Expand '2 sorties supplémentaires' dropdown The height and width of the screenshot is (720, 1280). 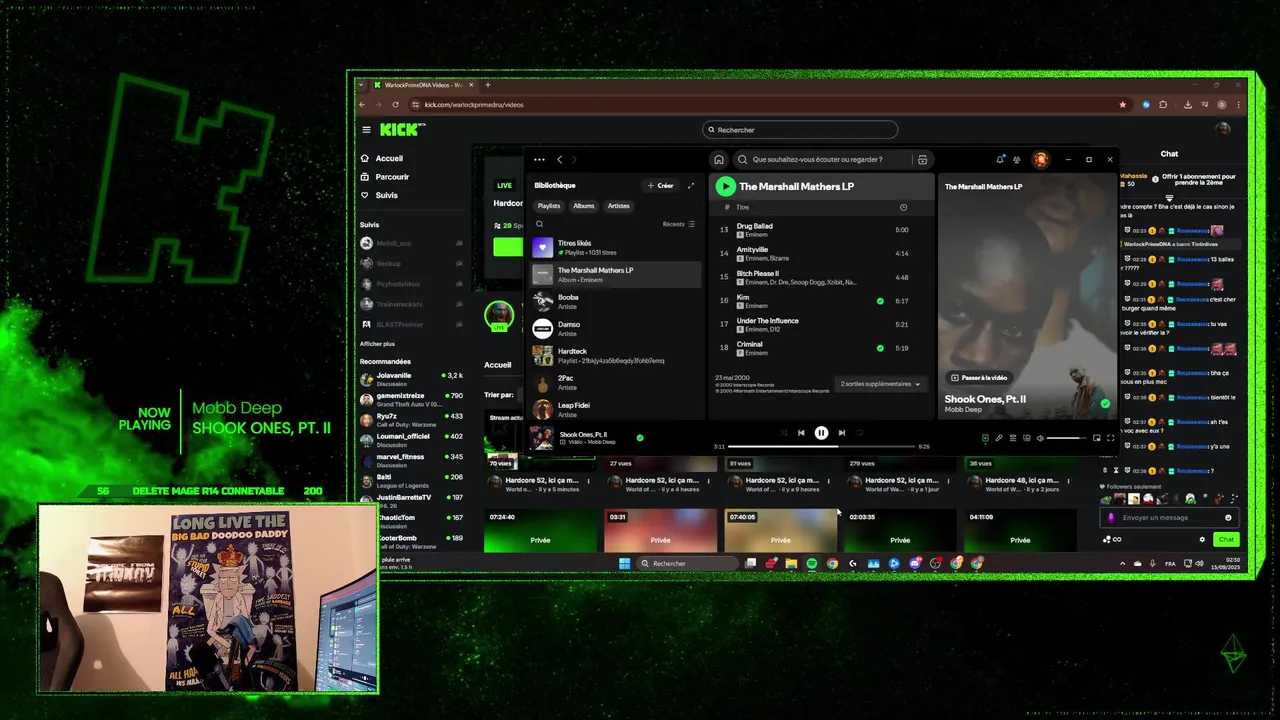click(x=880, y=384)
